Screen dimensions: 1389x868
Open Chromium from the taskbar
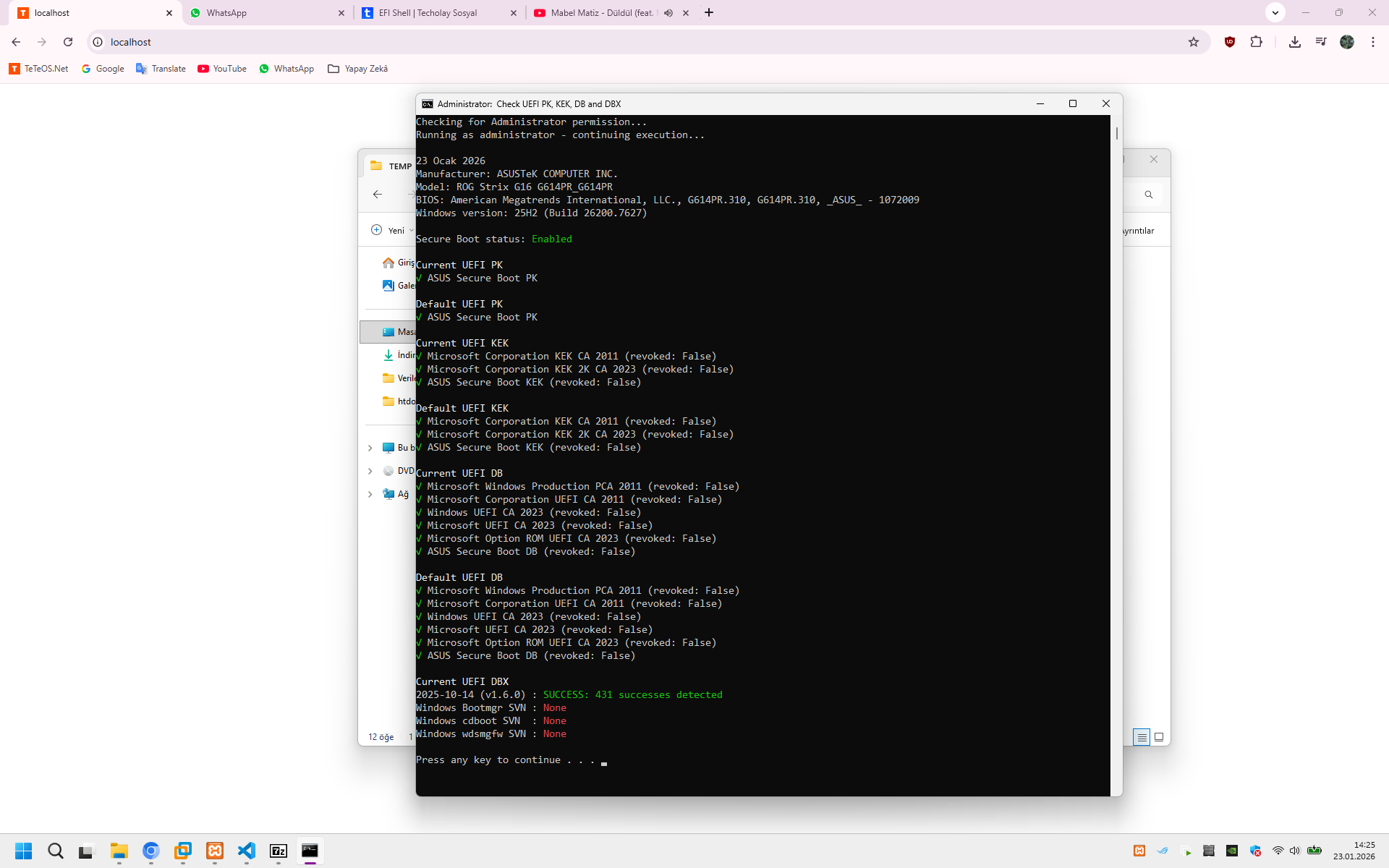(151, 851)
